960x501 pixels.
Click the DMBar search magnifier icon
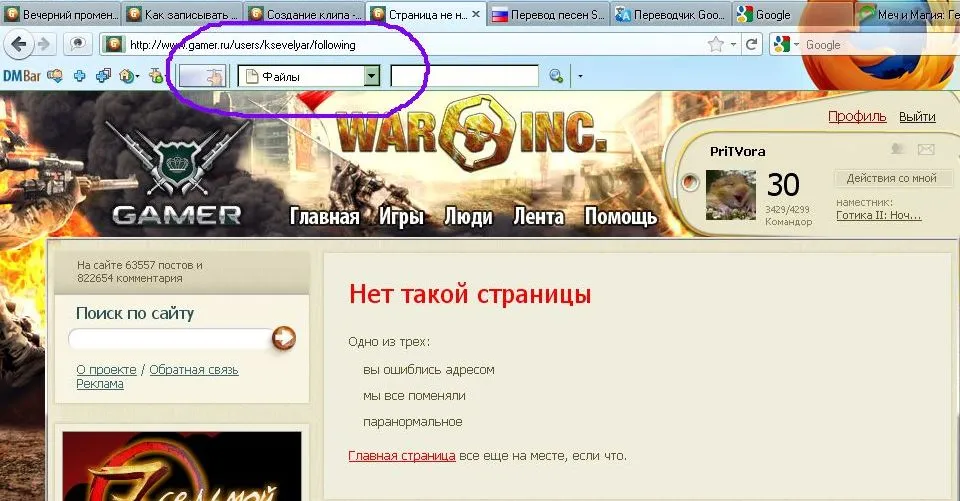click(556, 76)
